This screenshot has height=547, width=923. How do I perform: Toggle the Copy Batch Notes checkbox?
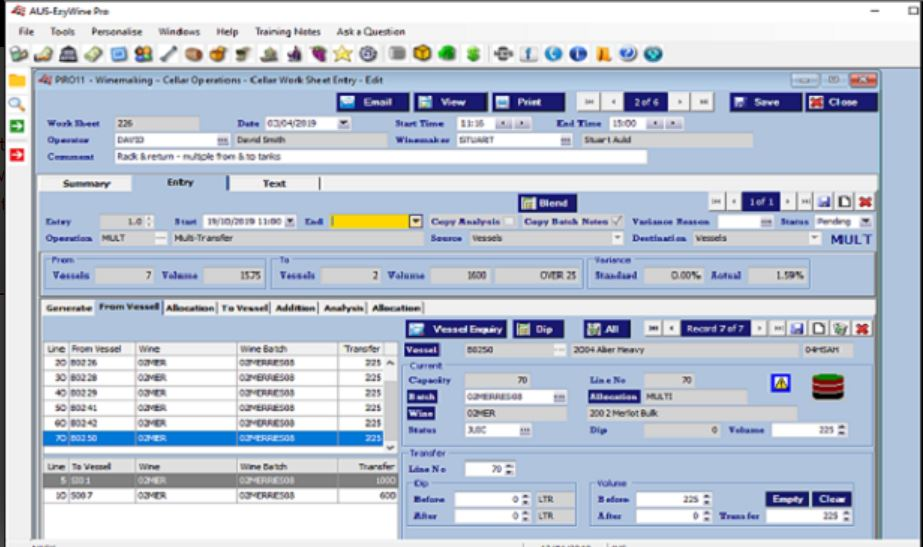click(x=616, y=221)
